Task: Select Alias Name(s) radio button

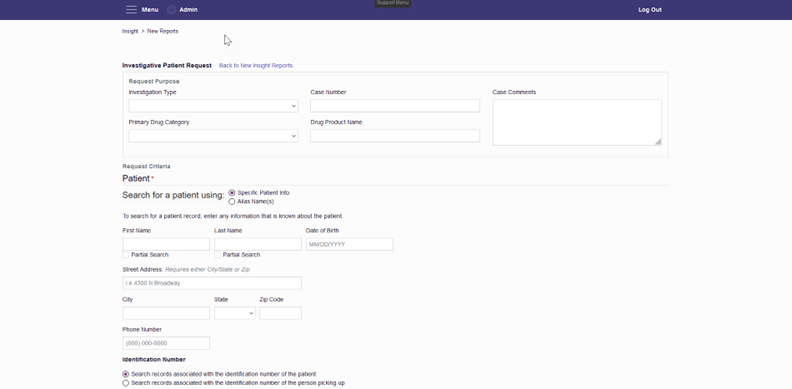Action: [232, 202]
